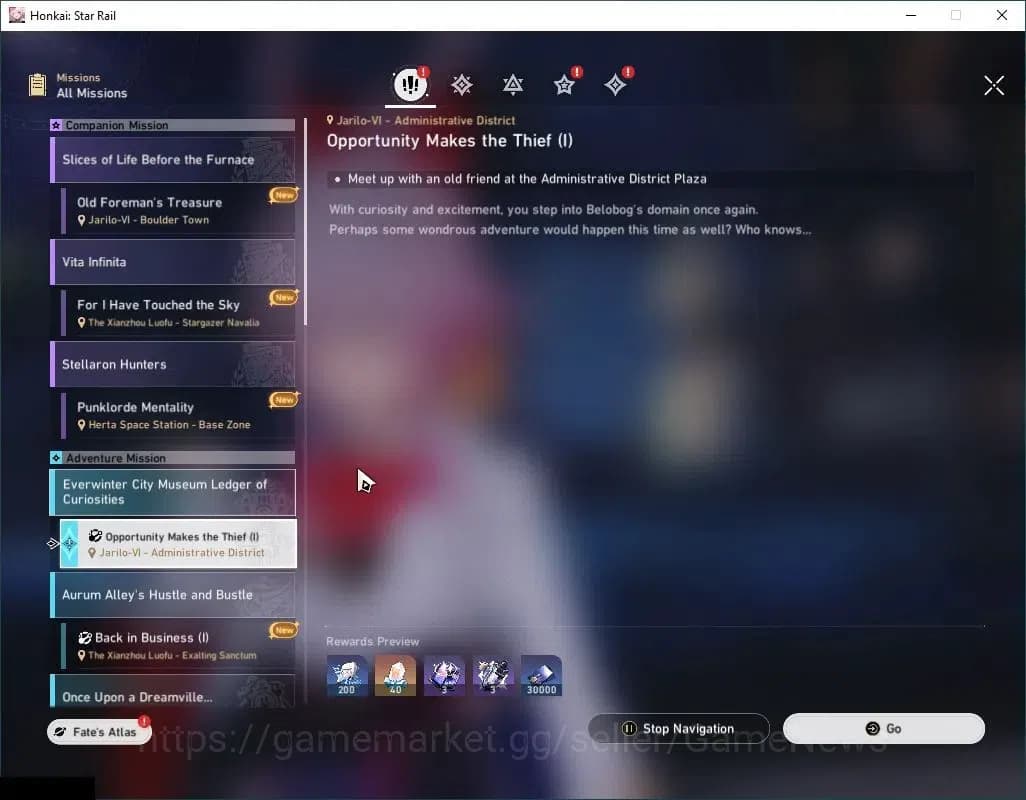Expand the Stellaron Hunters mission group
1026x800 pixels.
click(172, 364)
